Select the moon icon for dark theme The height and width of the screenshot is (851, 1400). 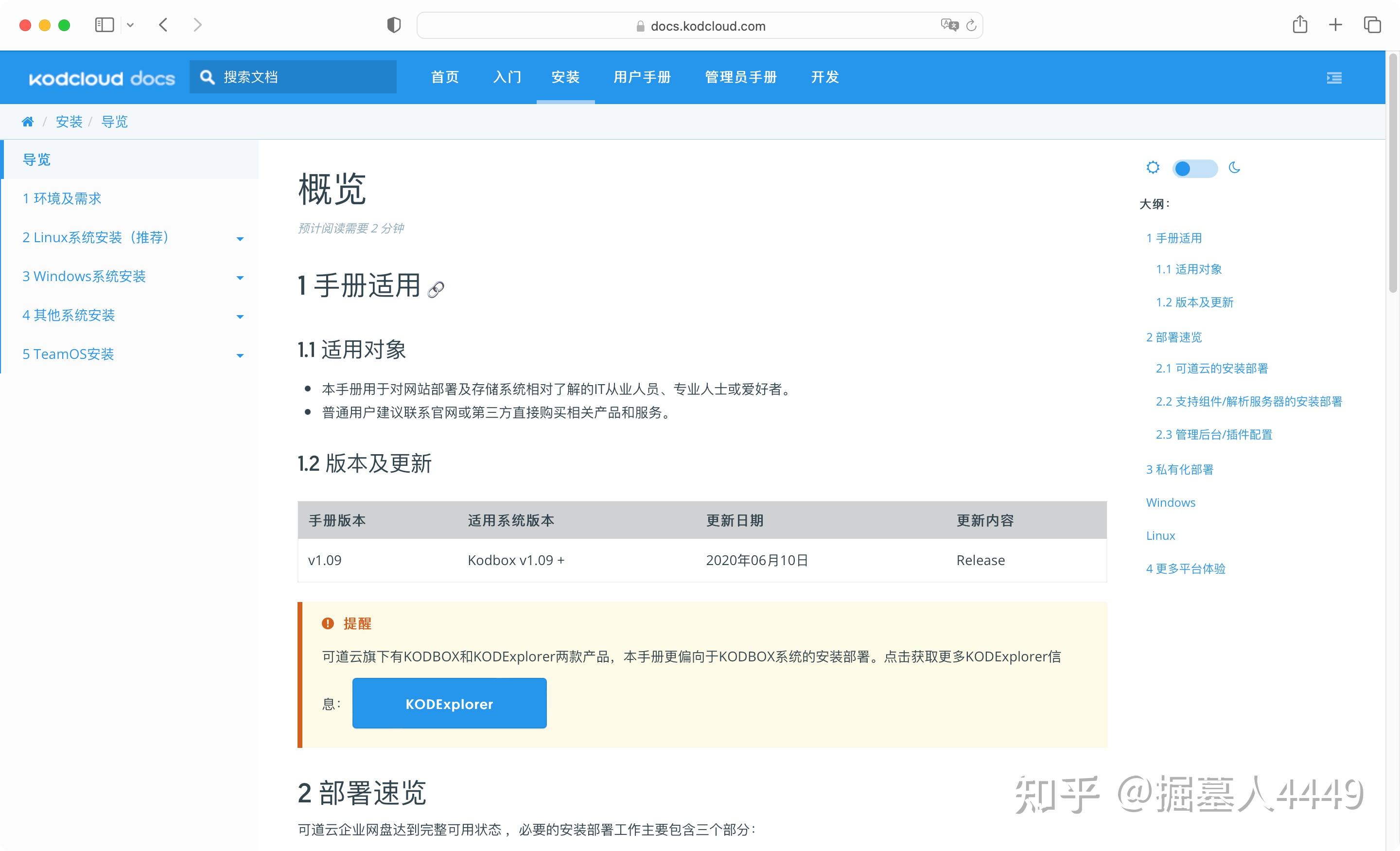coord(1234,168)
